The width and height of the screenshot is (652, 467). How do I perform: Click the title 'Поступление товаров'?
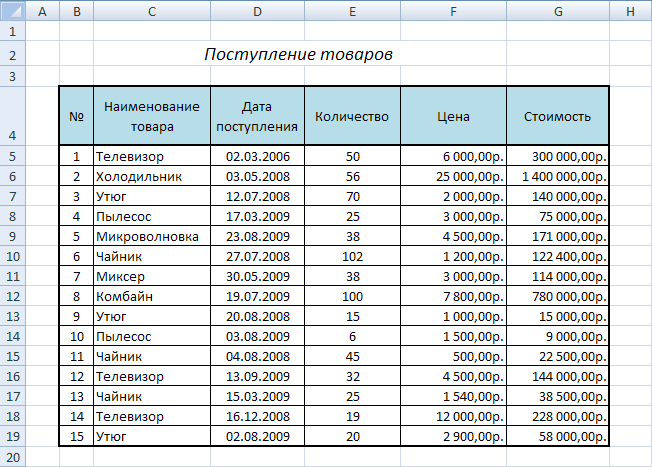[299, 54]
